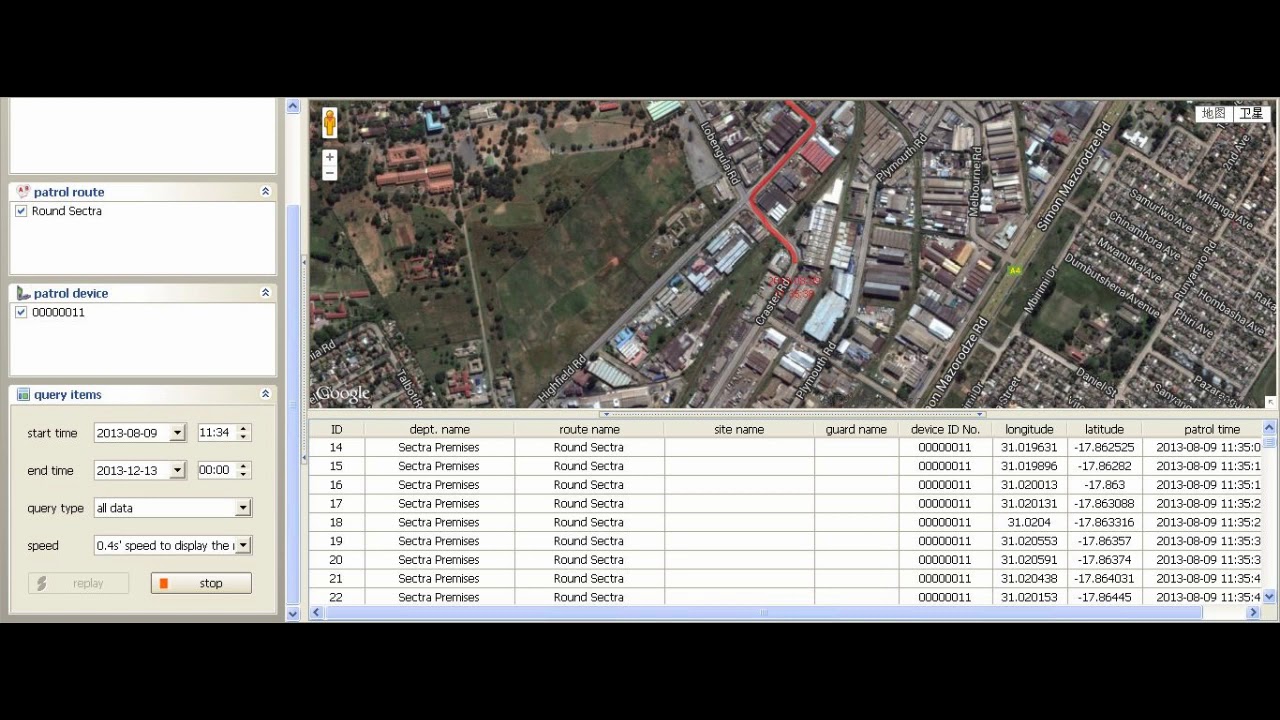Screen dimensions: 1280x720
Task: Click latitude value -17.864031
Action: point(1104,578)
